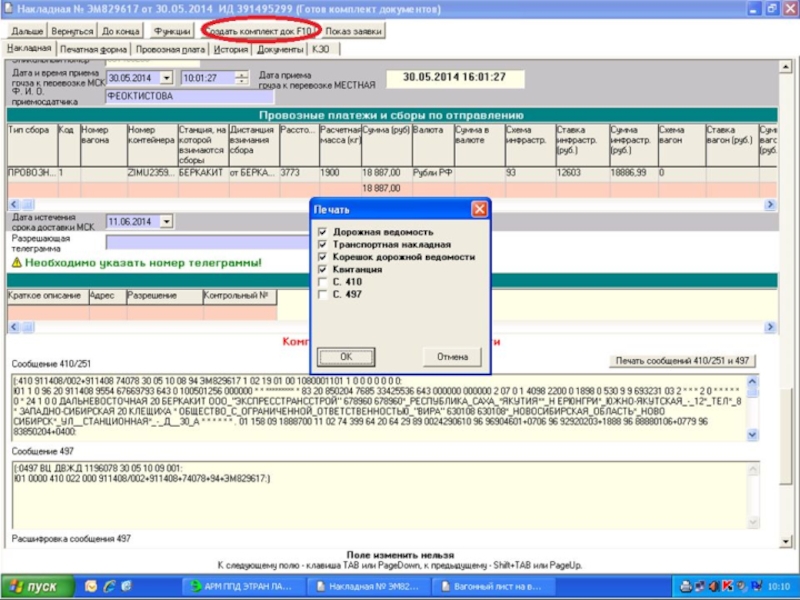Enable the С. 410 checkbox
This screenshot has height=600, width=800.
tap(322, 282)
